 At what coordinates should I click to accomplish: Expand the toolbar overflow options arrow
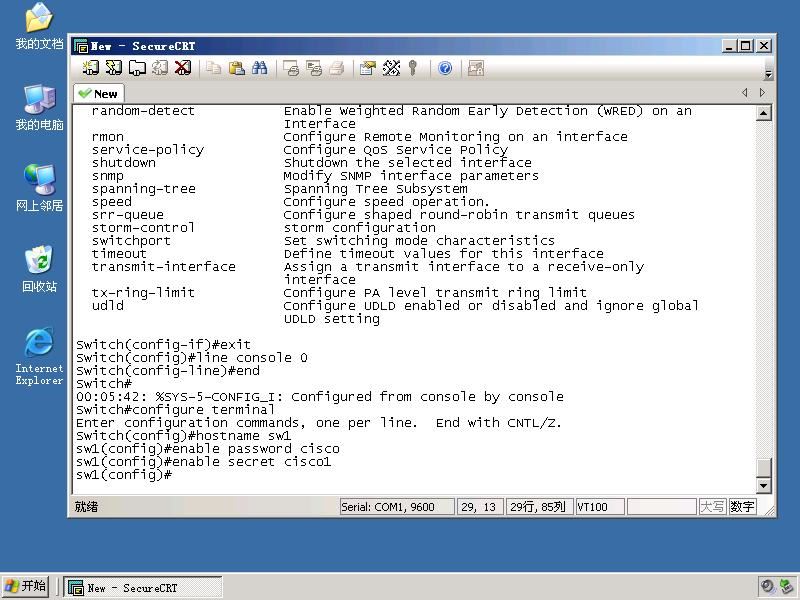coord(768,74)
